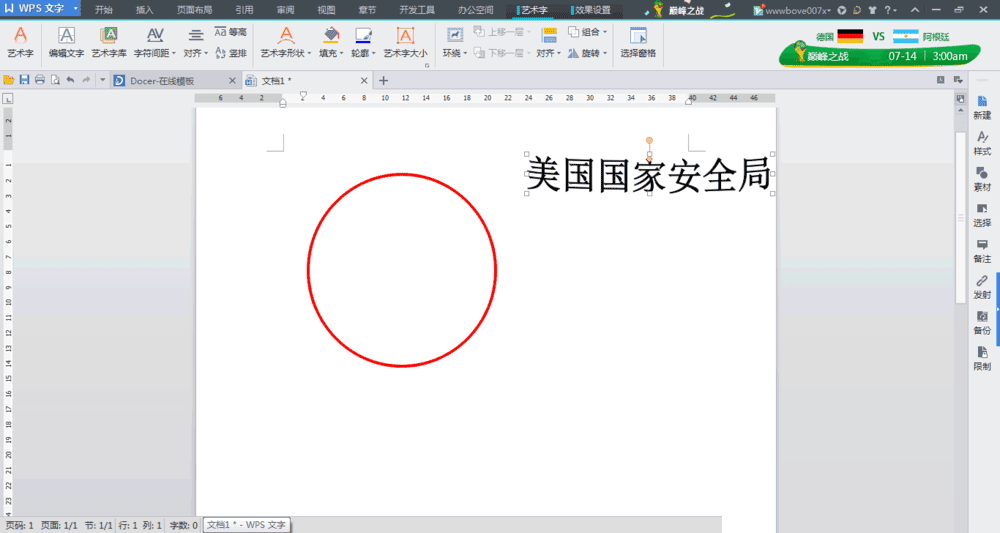Click the 美国国家安全局 WordArt text
Viewport: 1000px width, 533px height.
pos(649,175)
